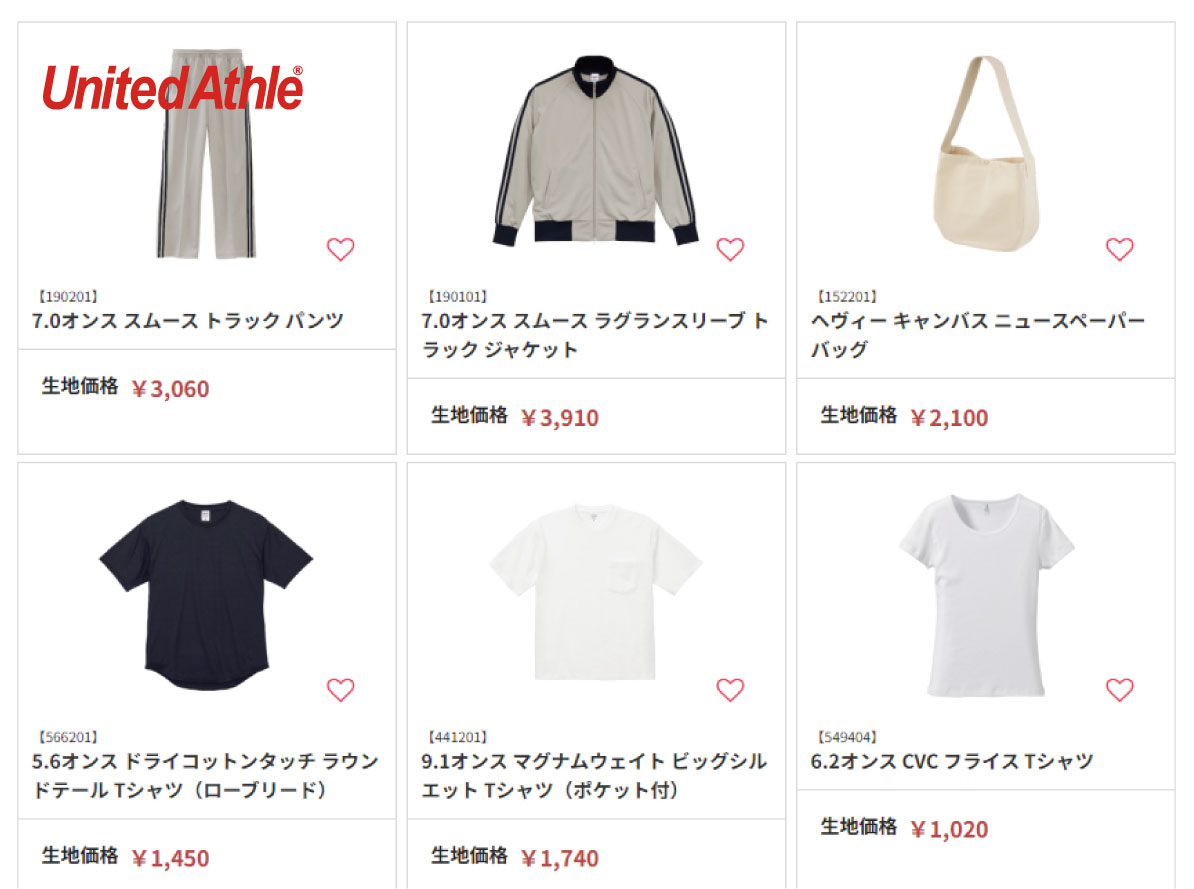This screenshot has width=1194, height=889.
Task: Add canvas newspaper bag to favorites
Action: [x=1119, y=249]
